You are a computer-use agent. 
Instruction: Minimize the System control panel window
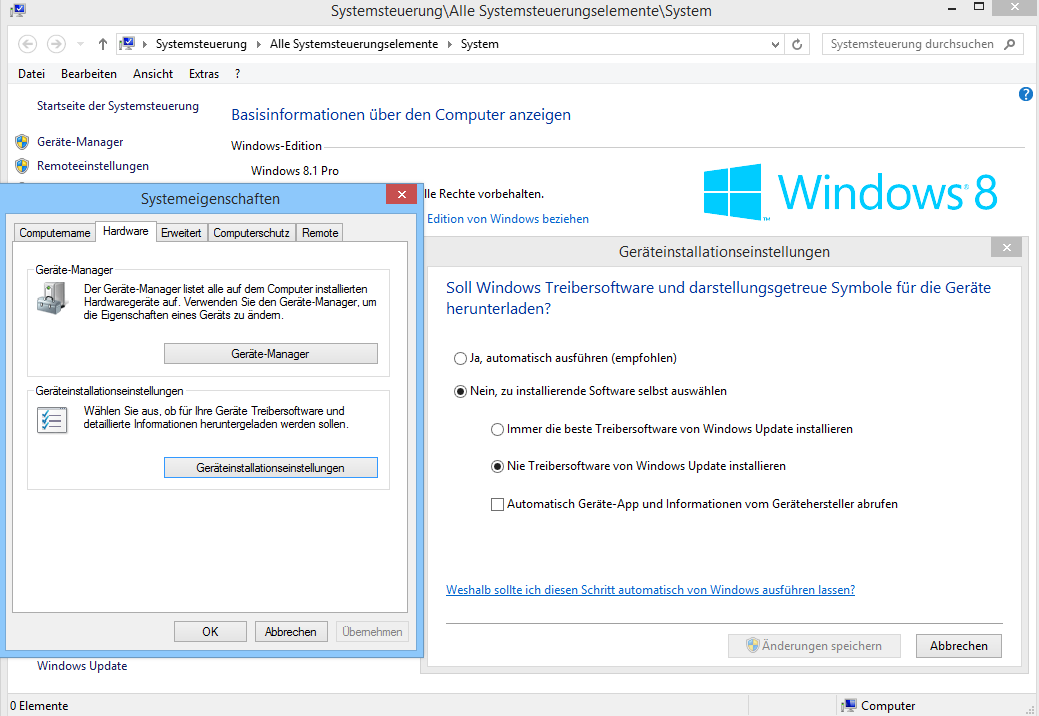click(952, 8)
